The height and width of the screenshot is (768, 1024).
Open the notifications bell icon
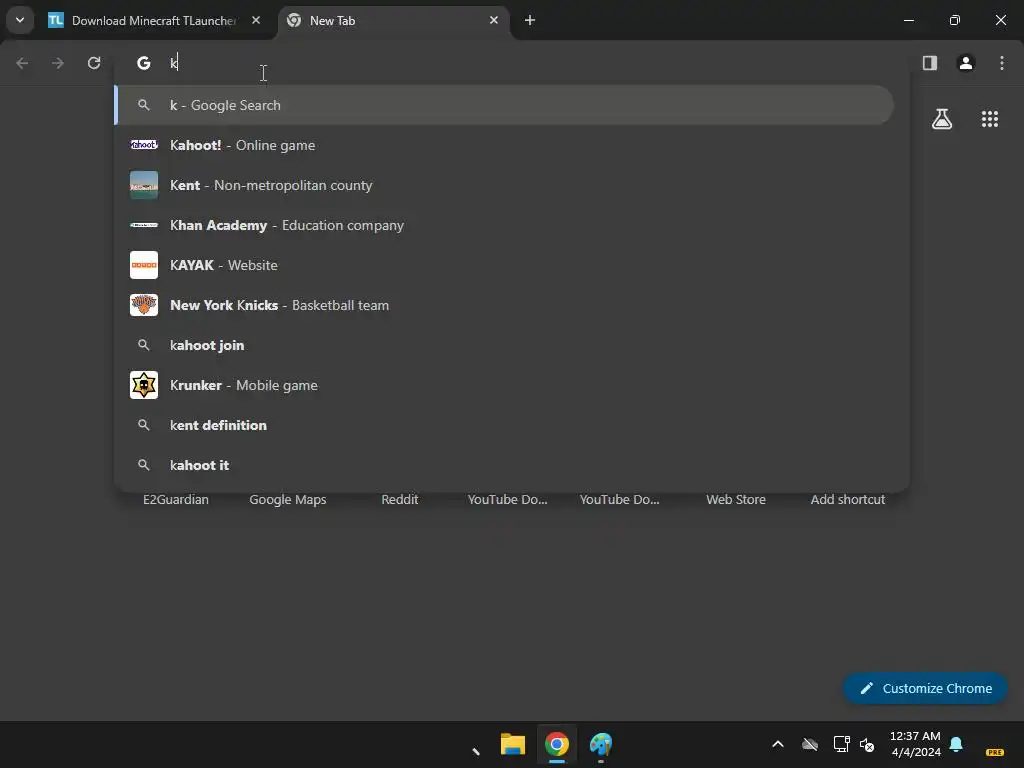tap(956, 744)
